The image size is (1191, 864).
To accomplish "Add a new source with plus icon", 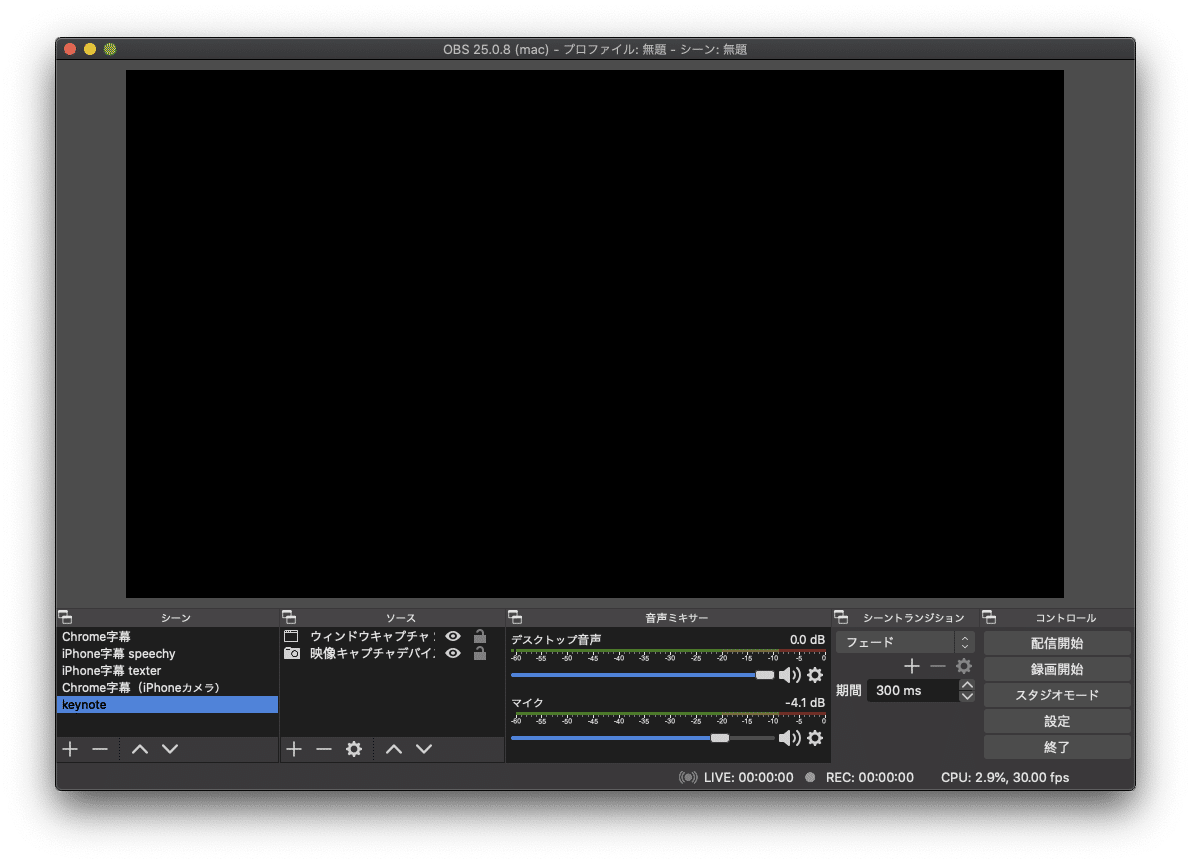I will pyautogui.click(x=294, y=749).
